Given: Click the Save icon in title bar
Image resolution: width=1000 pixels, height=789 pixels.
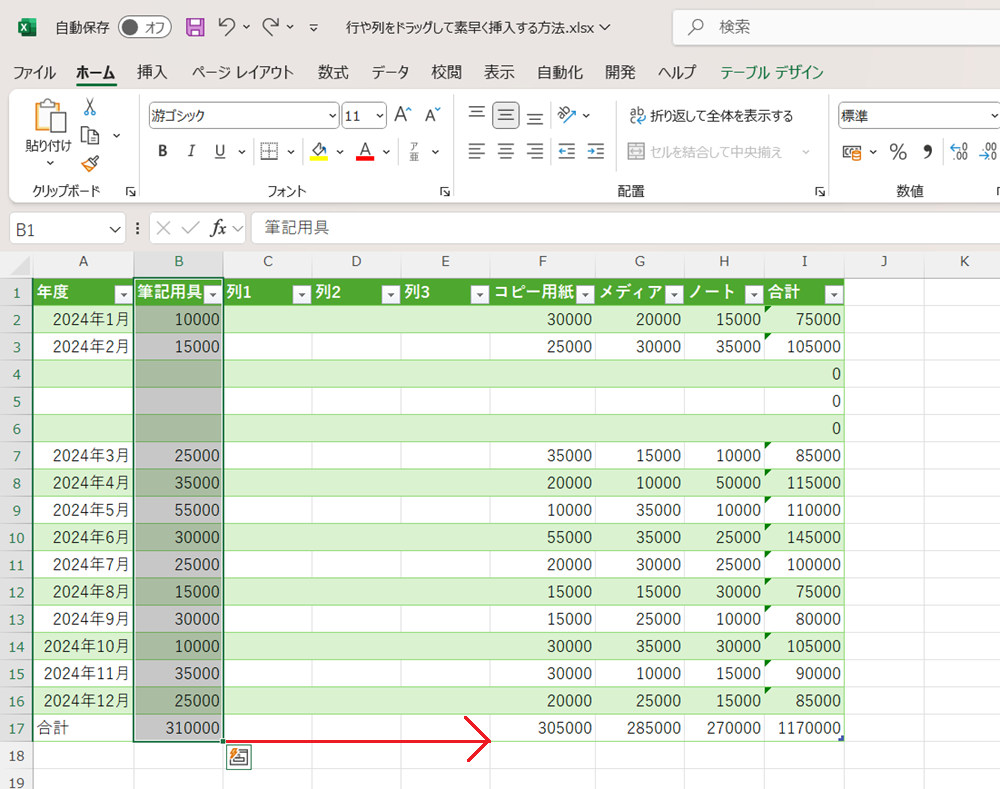Looking at the screenshot, I should (x=195, y=27).
